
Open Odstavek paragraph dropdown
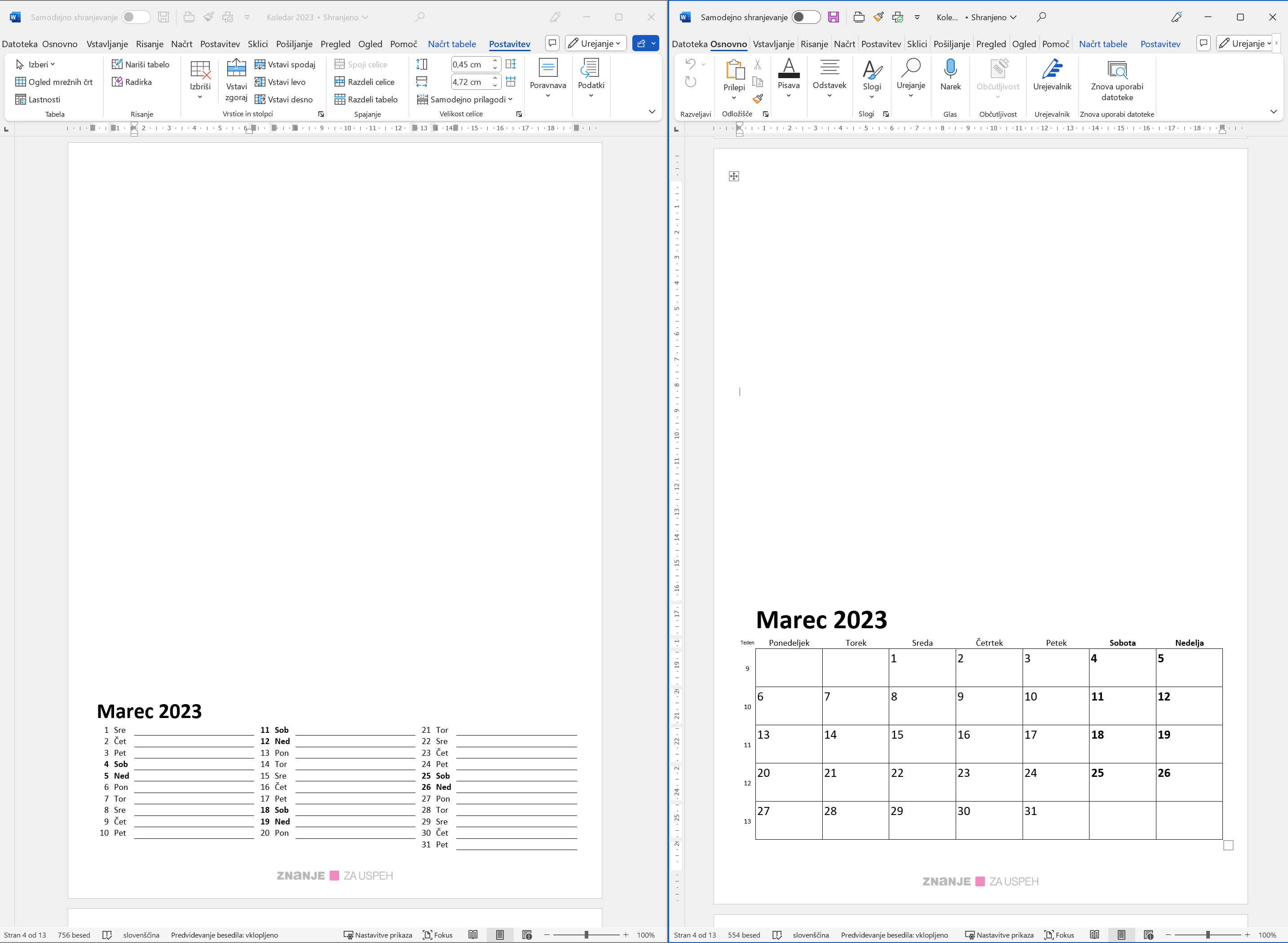tap(829, 79)
